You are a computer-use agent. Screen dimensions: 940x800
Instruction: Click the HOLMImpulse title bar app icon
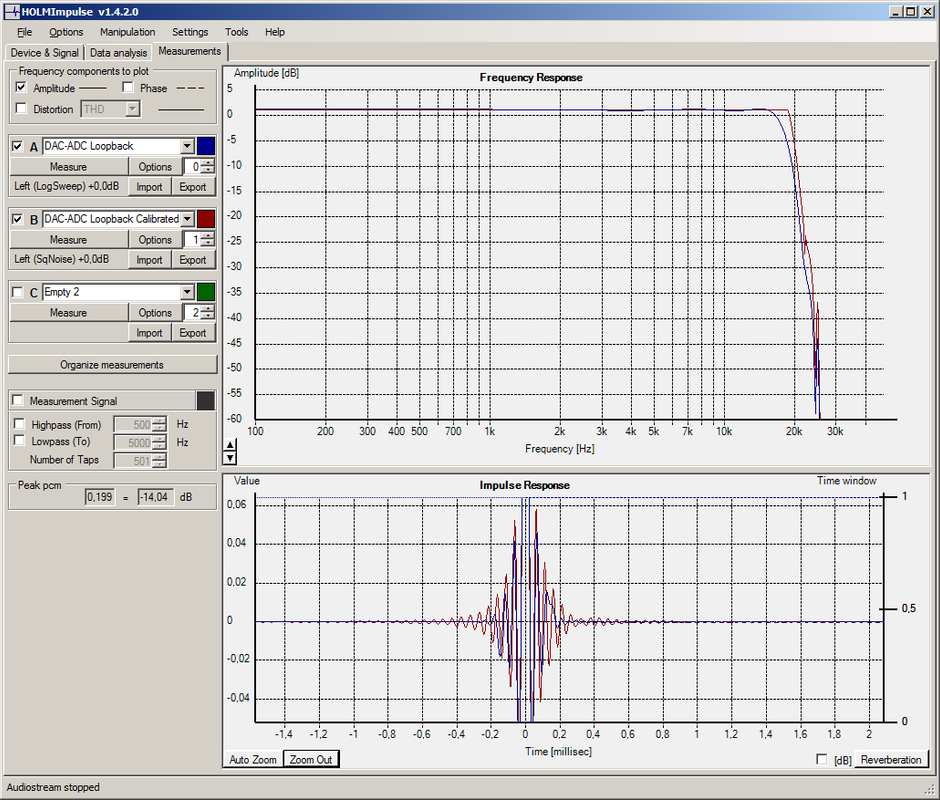point(11,11)
